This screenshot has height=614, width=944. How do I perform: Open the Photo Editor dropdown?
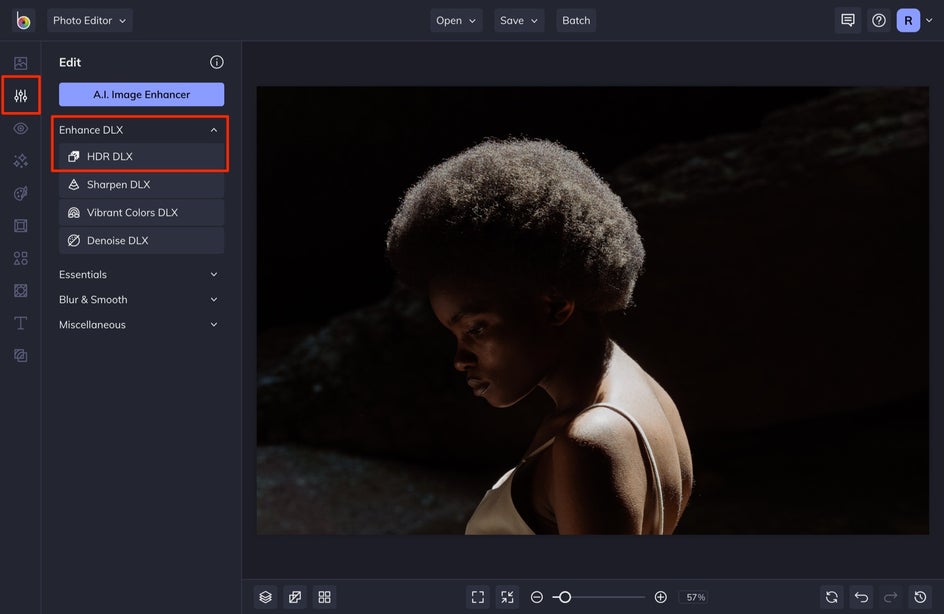[90, 20]
